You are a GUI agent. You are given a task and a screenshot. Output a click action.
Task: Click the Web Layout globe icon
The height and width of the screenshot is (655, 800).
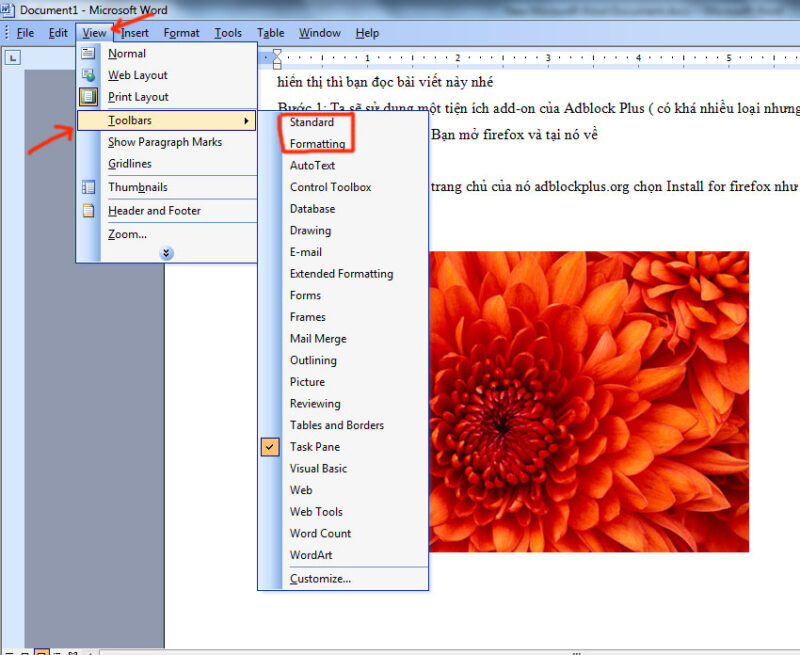(x=89, y=75)
